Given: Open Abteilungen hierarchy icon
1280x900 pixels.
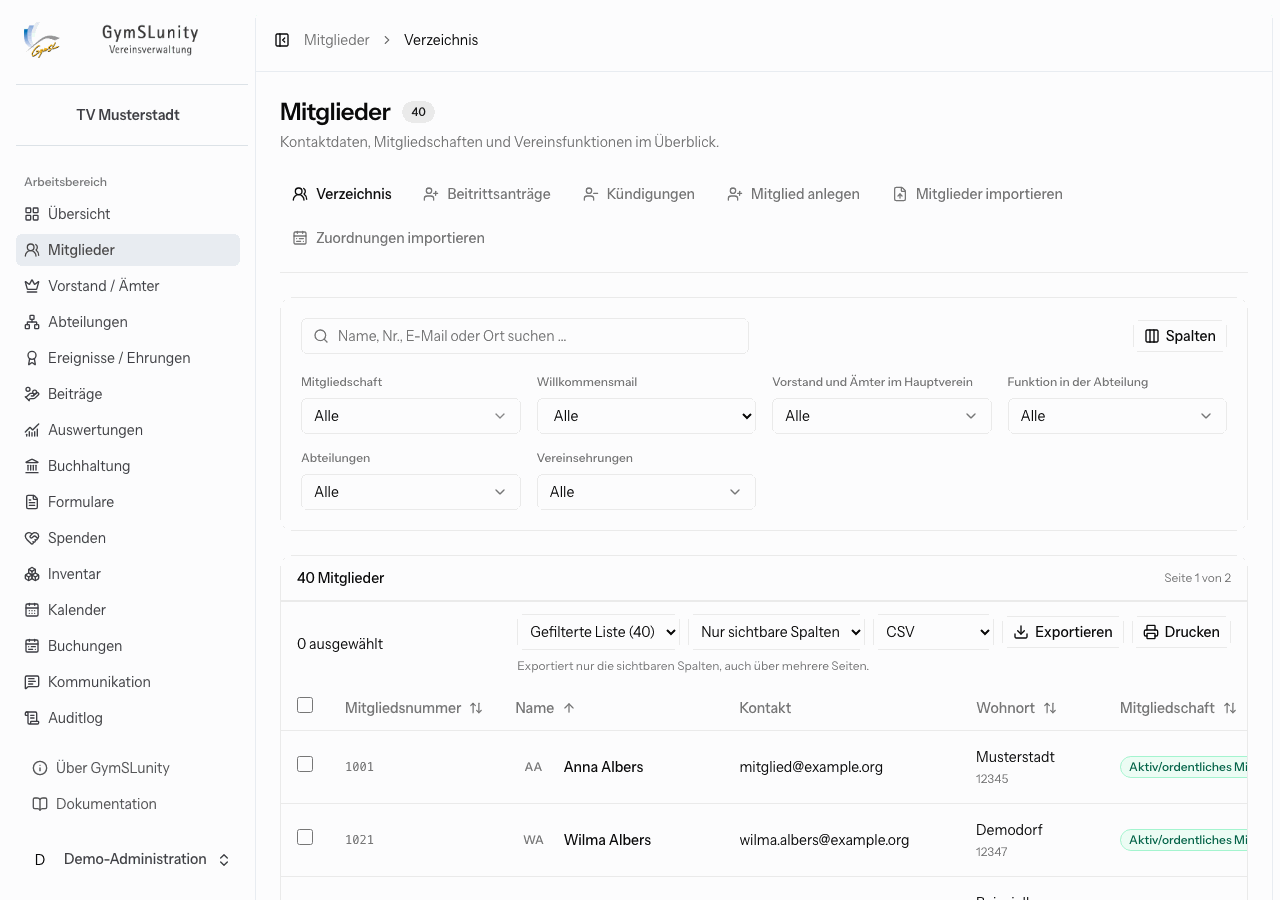Looking at the screenshot, I should pos(32,322).
